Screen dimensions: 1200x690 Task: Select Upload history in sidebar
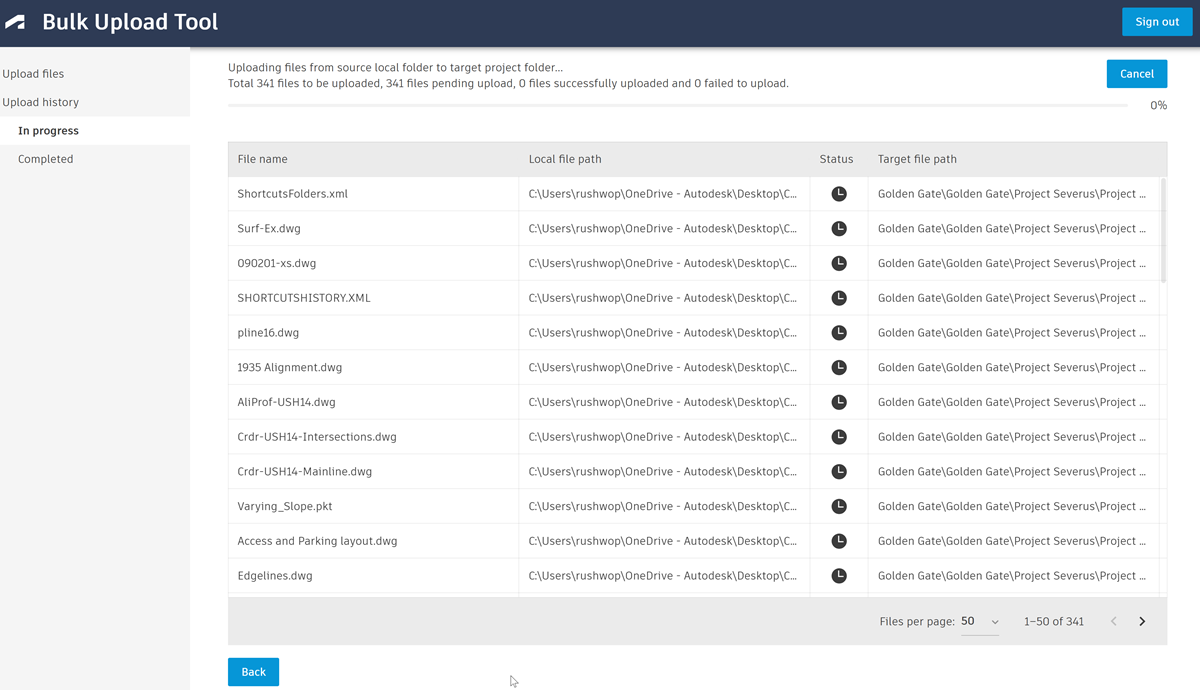point(40,102)
